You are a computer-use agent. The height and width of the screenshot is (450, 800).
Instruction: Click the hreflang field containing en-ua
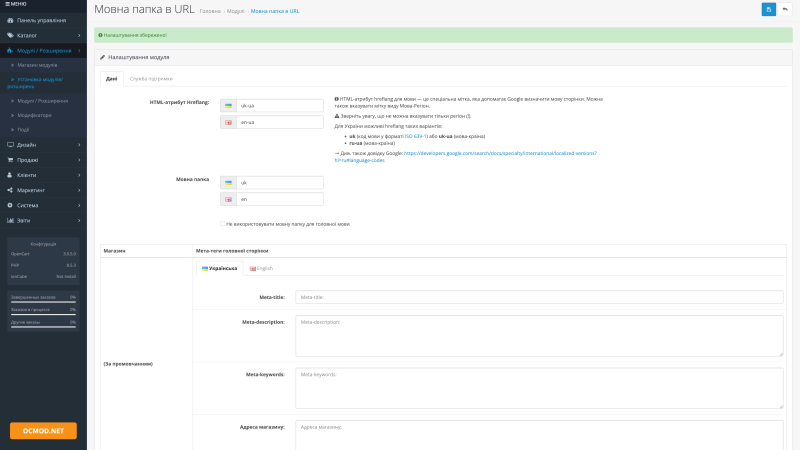click(x=280, y=122)
